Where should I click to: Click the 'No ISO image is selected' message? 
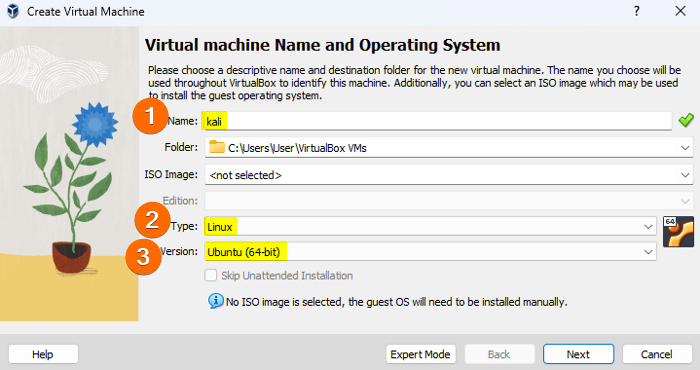(396, 302)
